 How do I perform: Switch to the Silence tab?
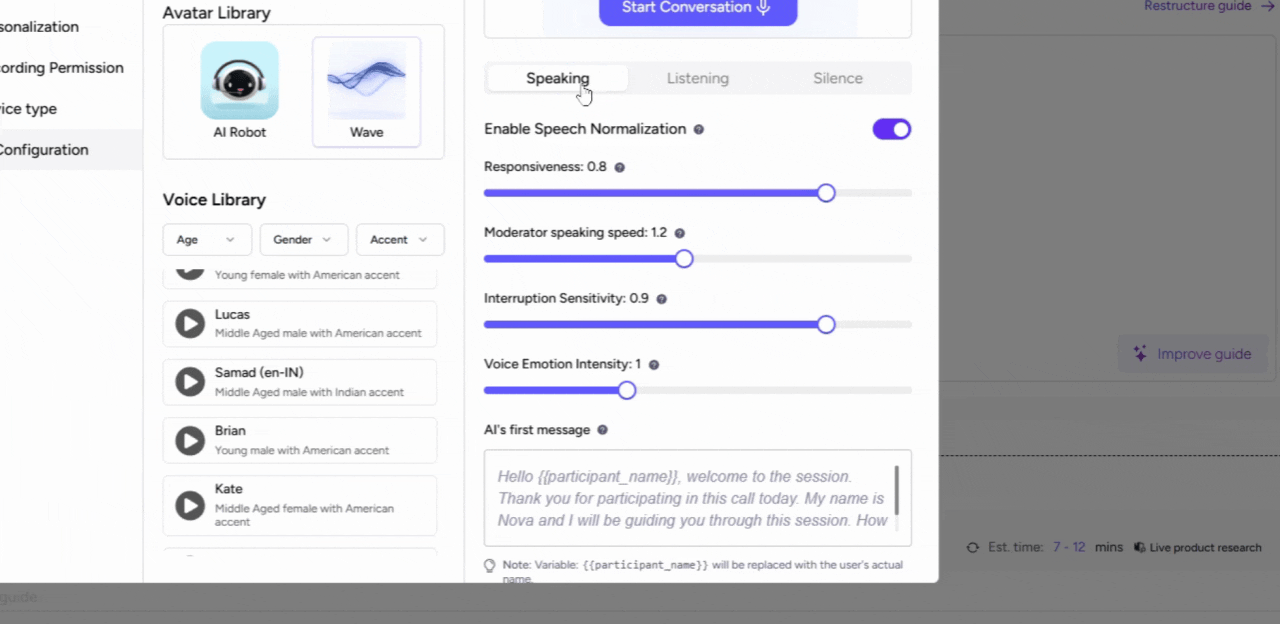pos(837,78)
